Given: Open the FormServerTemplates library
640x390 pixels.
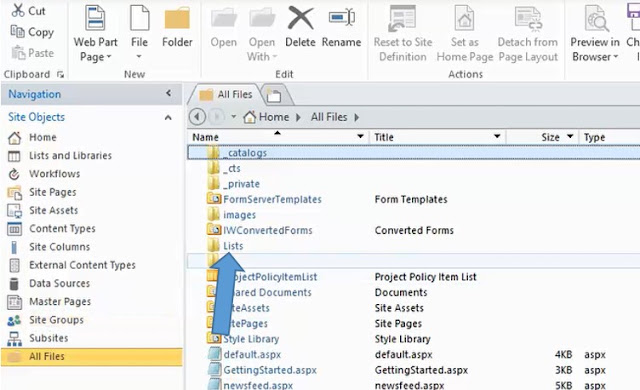Looking at the screenshot, I should [272, 199].
